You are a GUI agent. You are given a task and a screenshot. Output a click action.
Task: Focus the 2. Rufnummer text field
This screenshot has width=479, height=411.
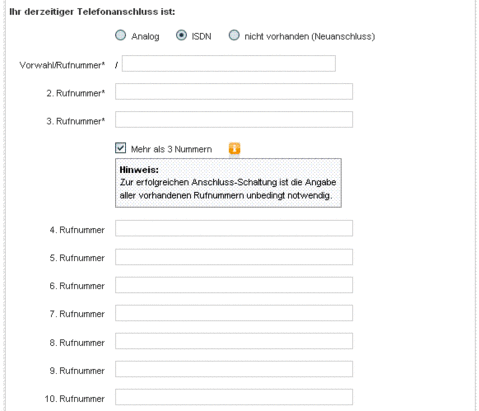point(234,92)
